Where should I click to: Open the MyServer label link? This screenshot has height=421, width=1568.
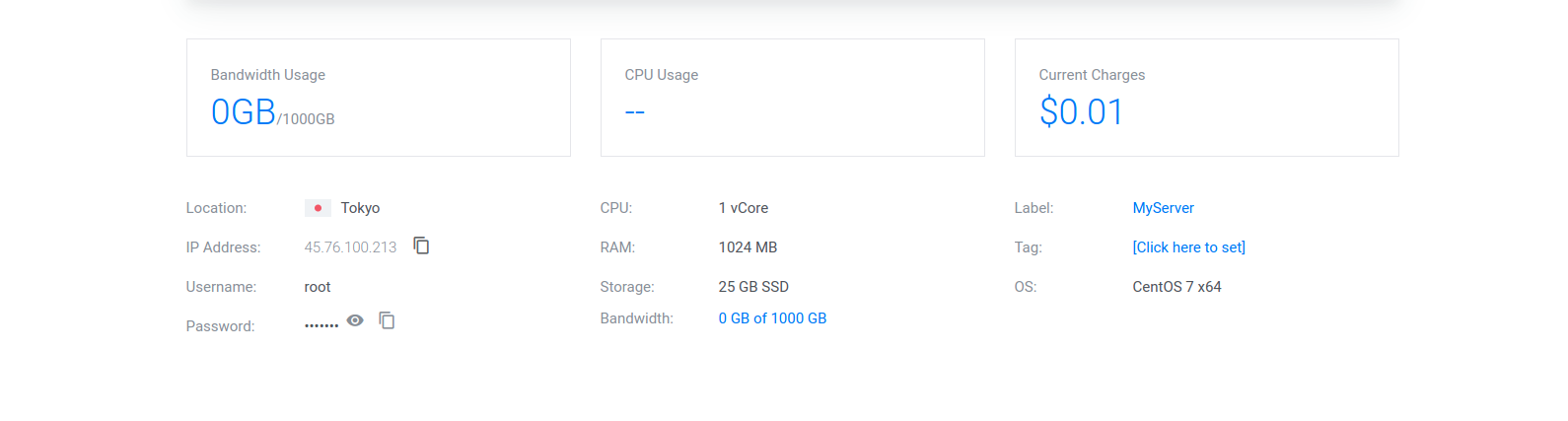click(x=1163, y=208)
